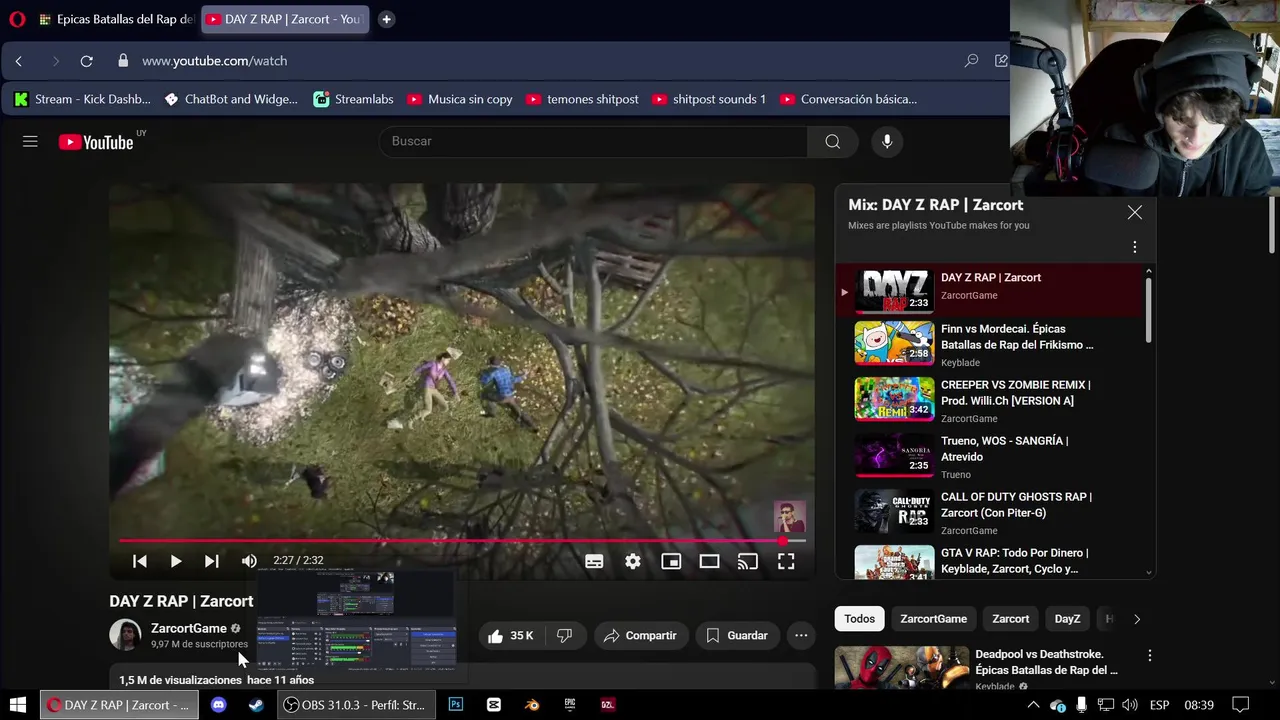Reload the page
The height and width of the screenshot is (720, 1280).
(x=87, y=61)
